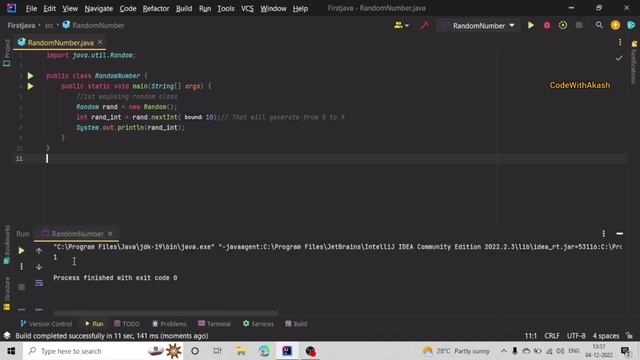Screen dimensions: 640x360
Task: Open the Build tool window button
Action: 296,324
